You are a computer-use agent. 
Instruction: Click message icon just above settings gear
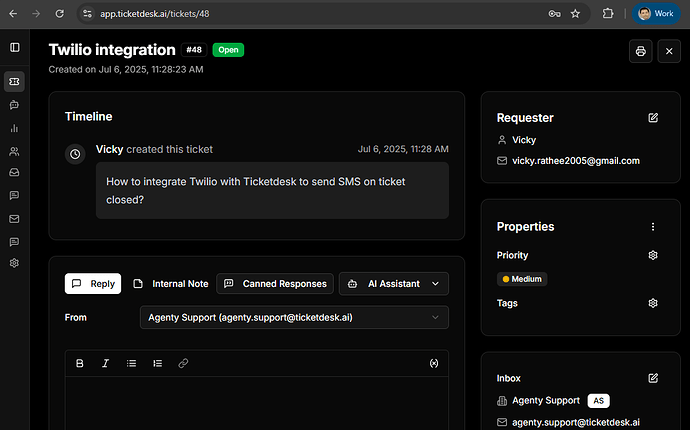pos(14,242)
